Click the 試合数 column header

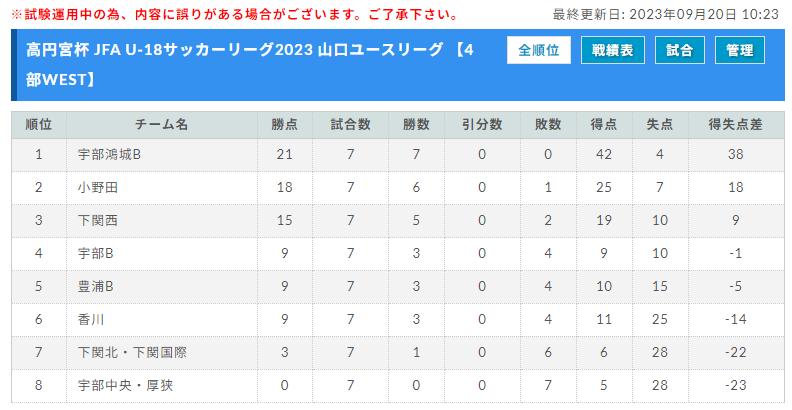pyautogui.click(x=351, y=125)
